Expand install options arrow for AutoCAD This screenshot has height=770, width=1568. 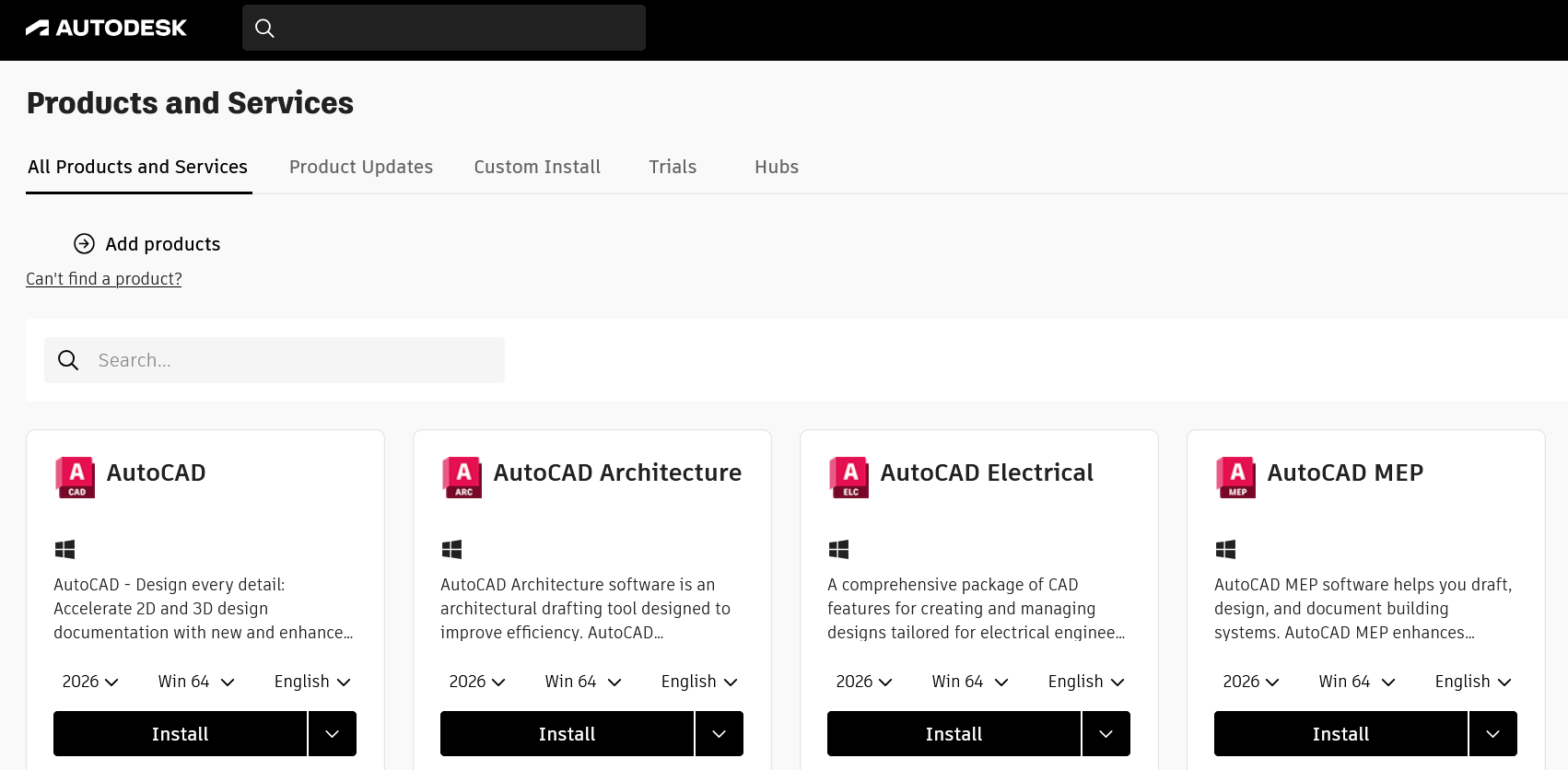coord(333,734)
